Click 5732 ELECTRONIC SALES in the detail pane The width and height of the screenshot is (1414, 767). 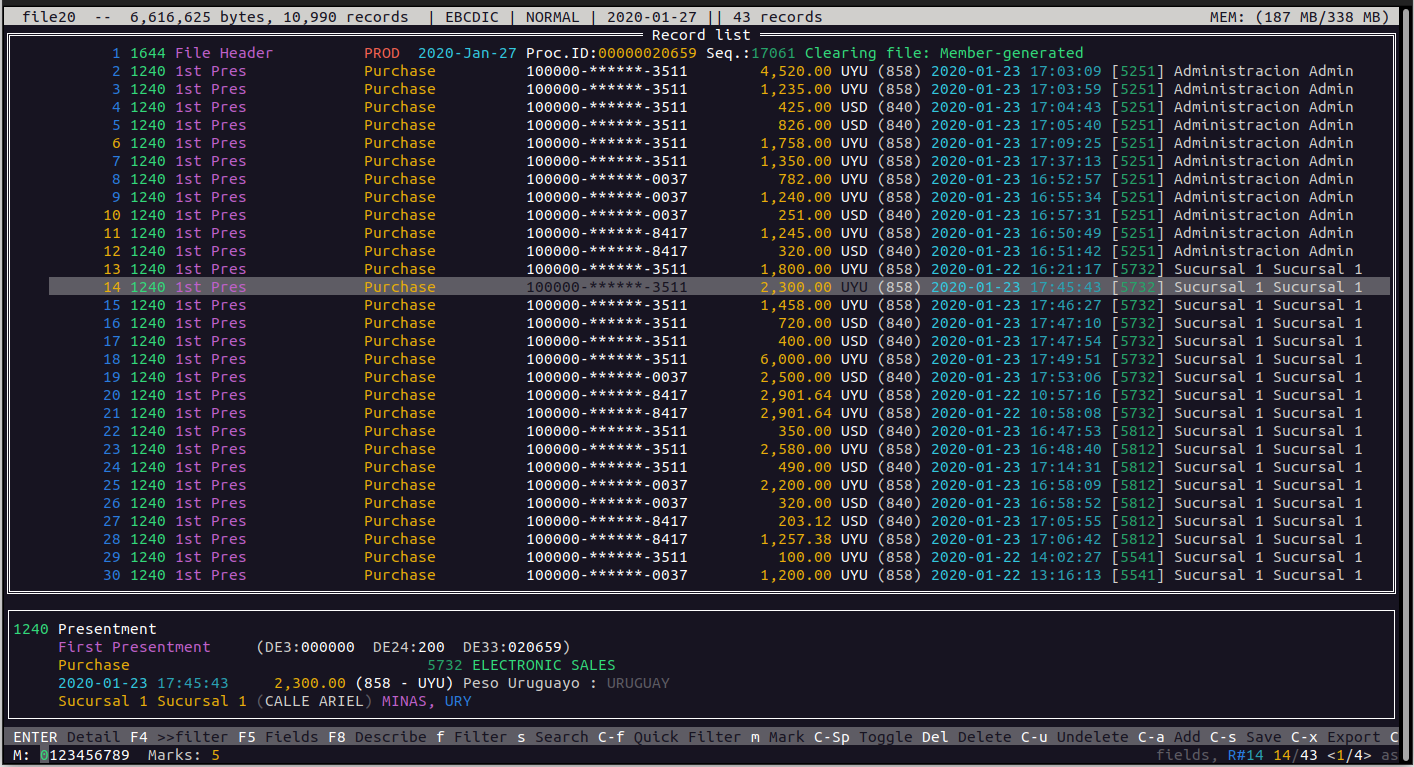click(521, 665)
